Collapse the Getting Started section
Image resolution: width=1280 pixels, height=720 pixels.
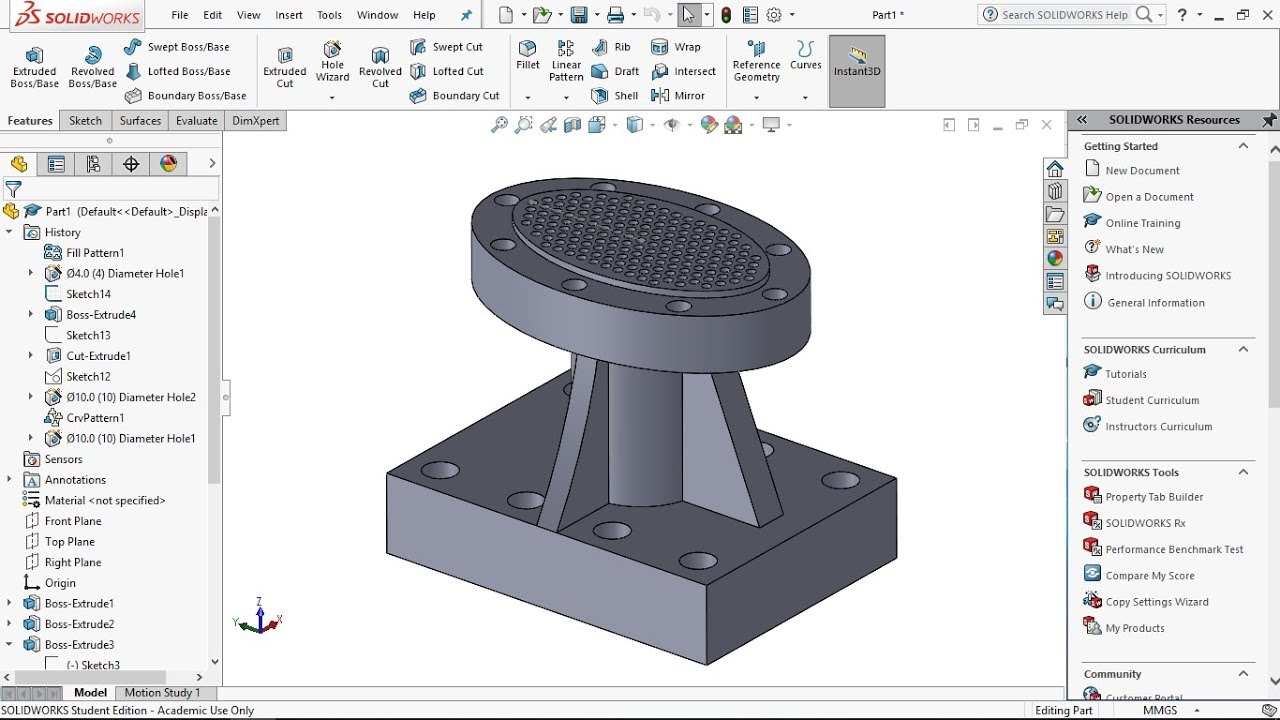point(1243,146)
